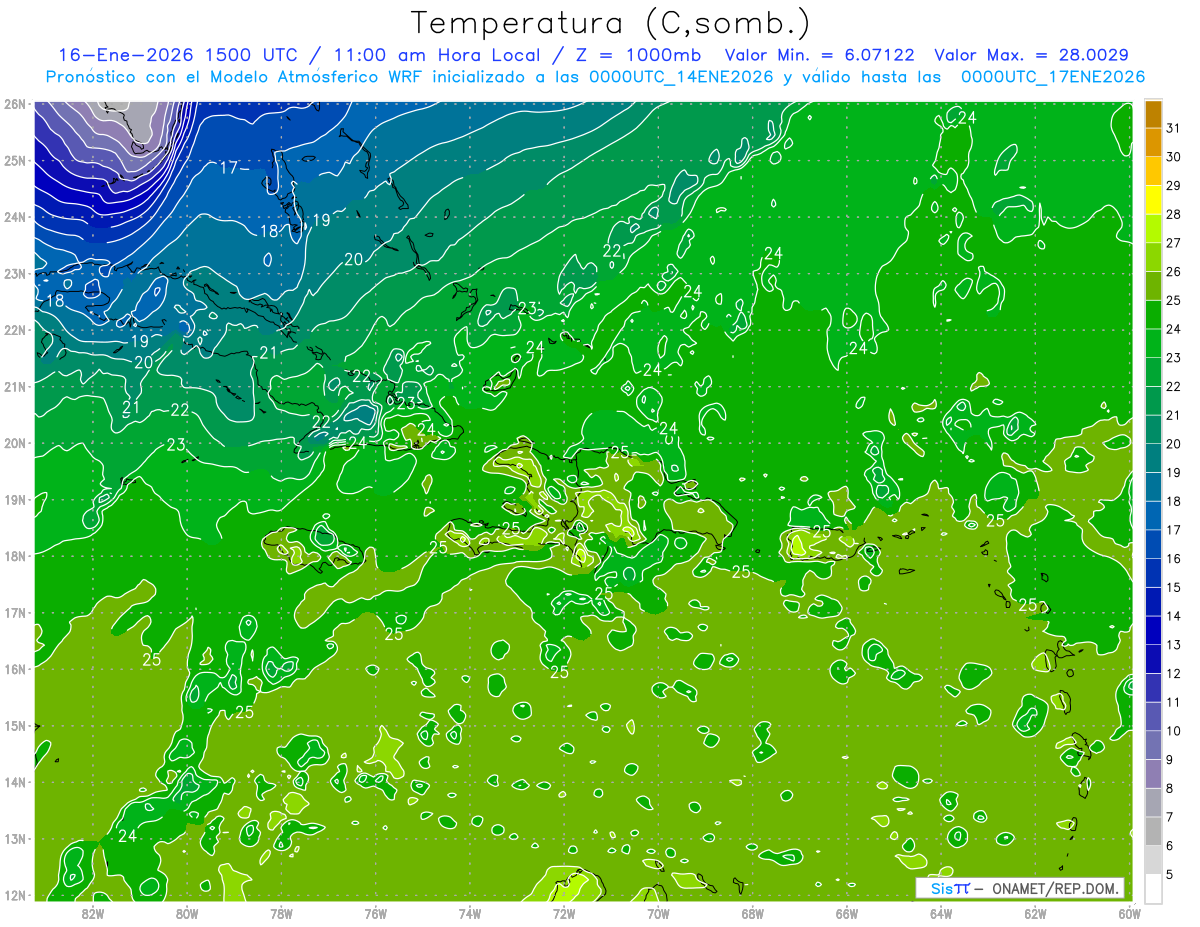
Task: Click the "17" contour label on the map
Action: tap(229, 167)
